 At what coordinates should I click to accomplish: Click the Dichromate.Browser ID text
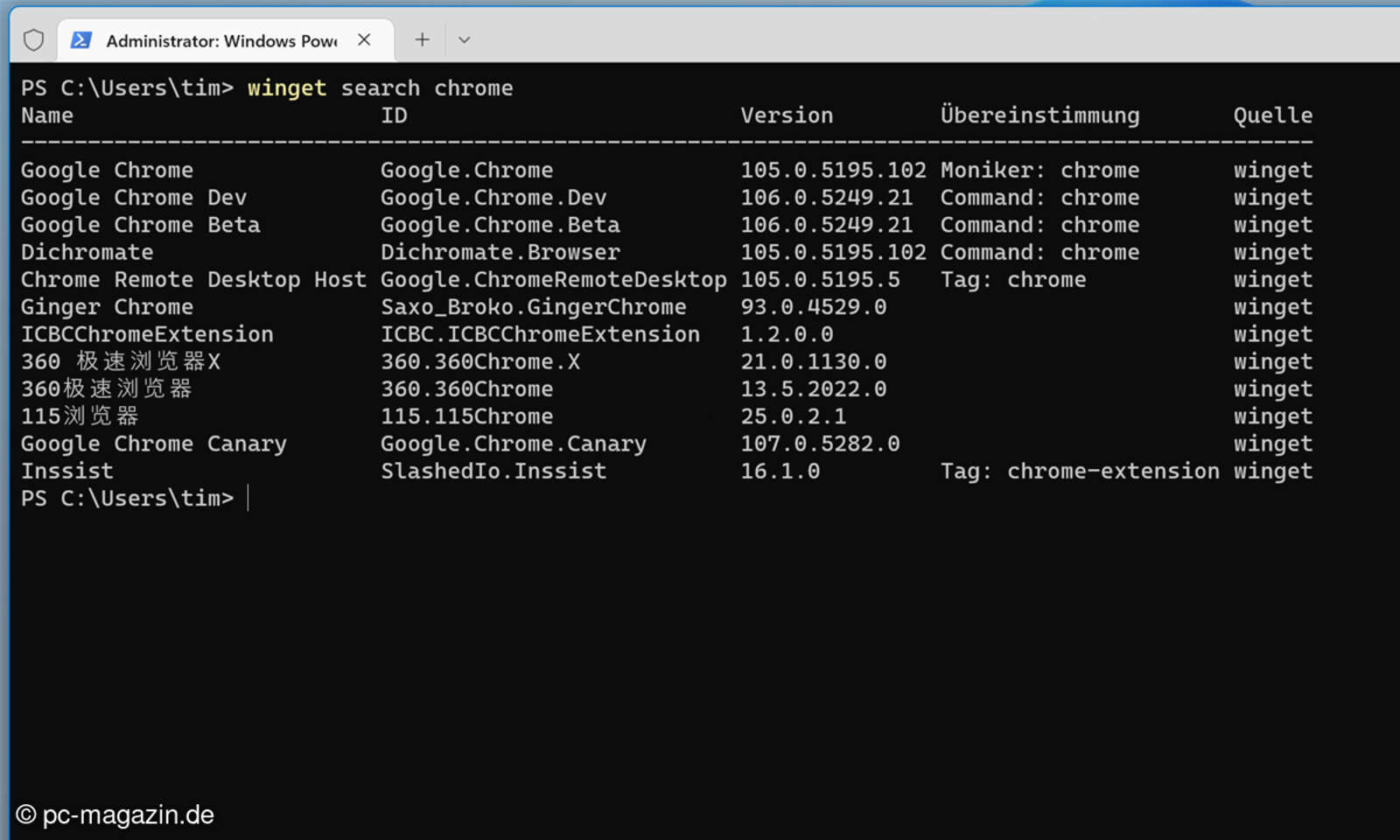point(500,253)
